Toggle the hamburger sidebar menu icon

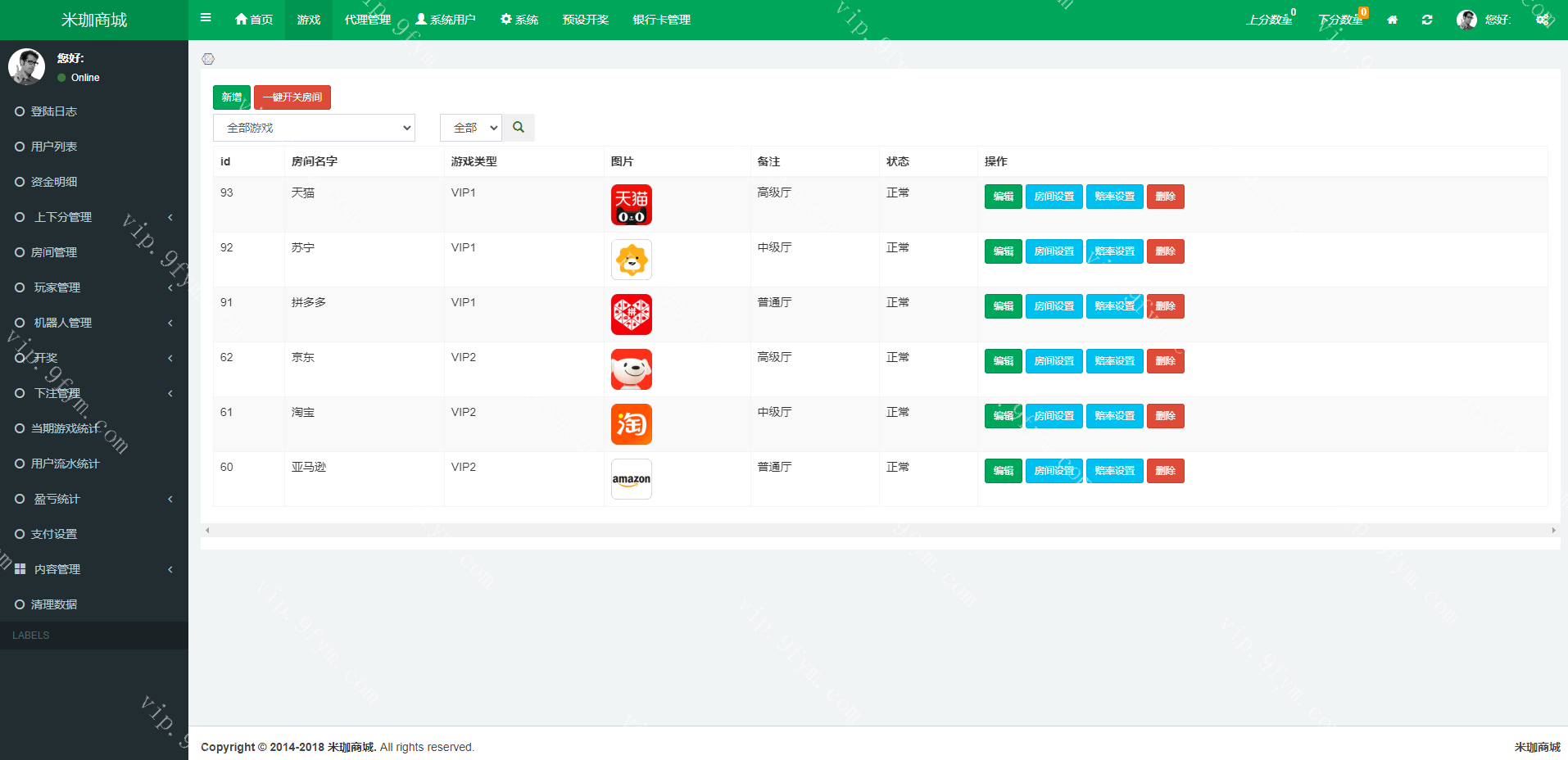tap(206, 18)
